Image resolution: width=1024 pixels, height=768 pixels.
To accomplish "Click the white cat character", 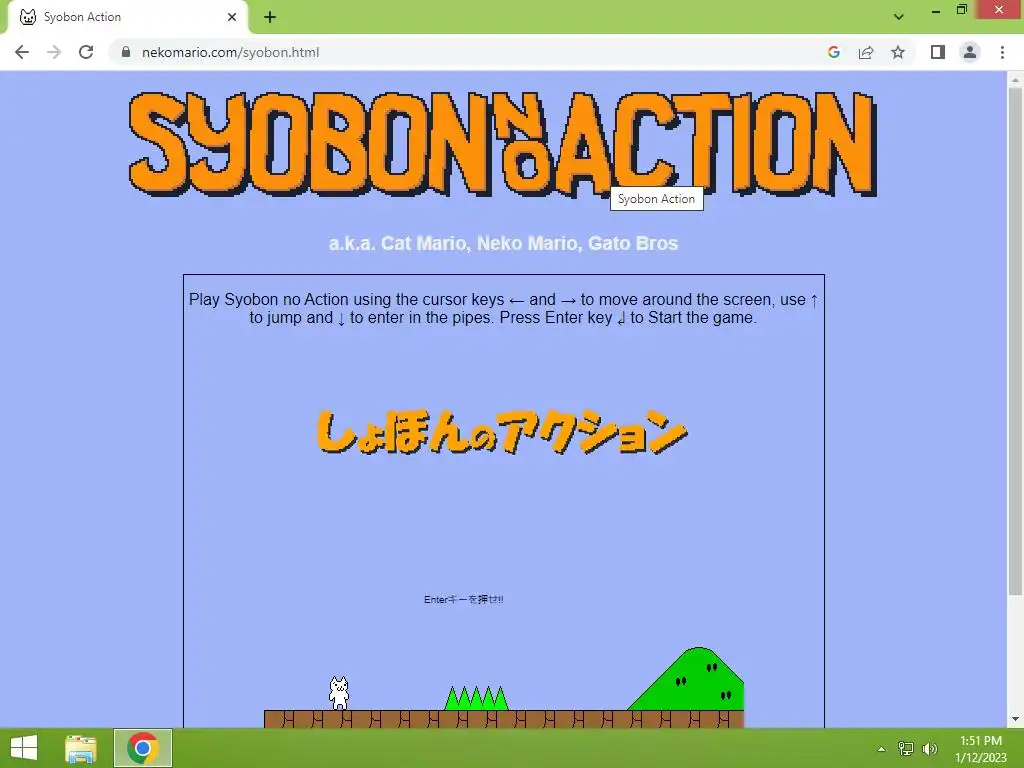I will (339, 693).
